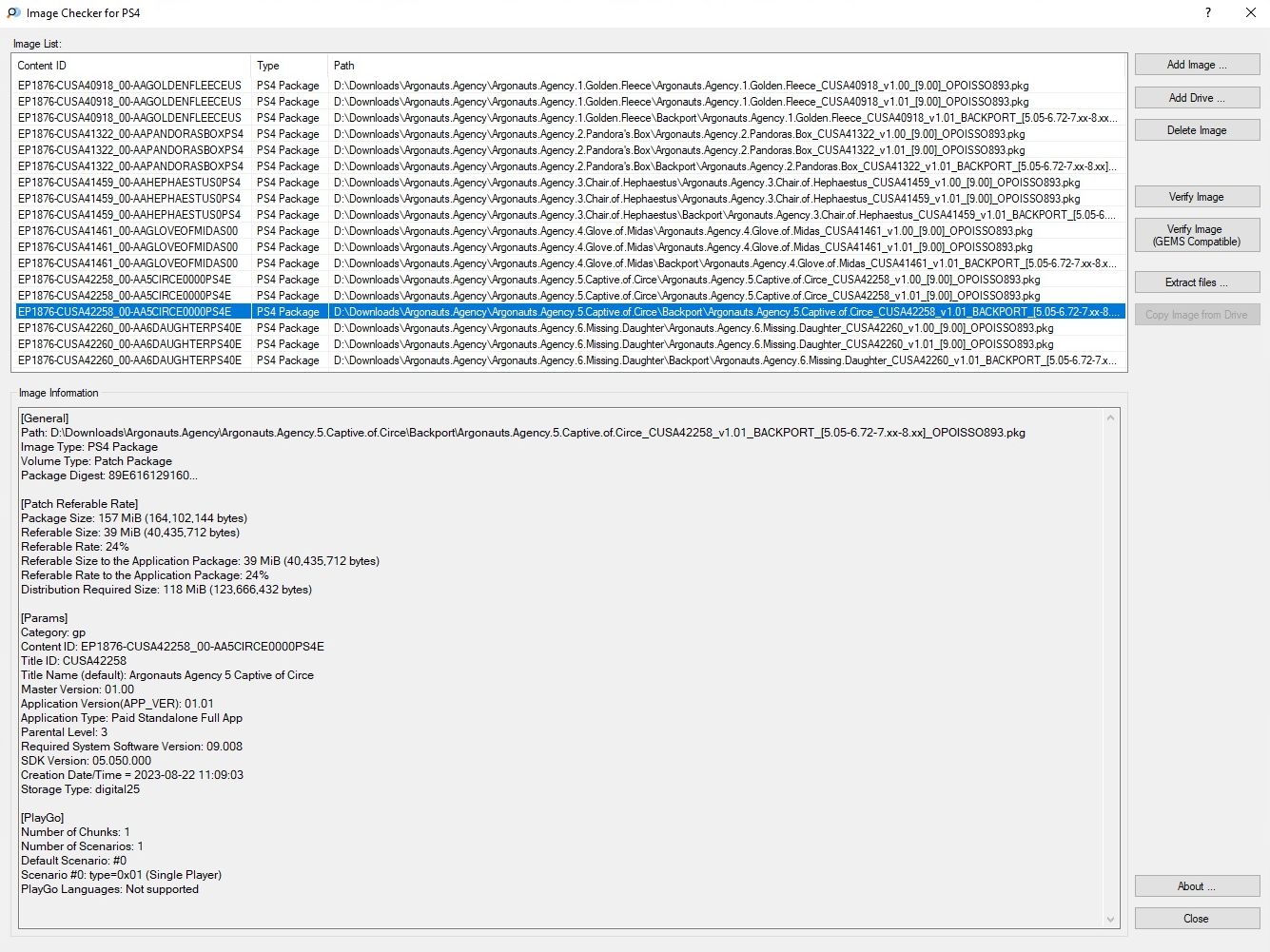
Task: Select Chair of Hephaestus v1.00 package row
Action: pyautogui.click(x=571, y=183)
